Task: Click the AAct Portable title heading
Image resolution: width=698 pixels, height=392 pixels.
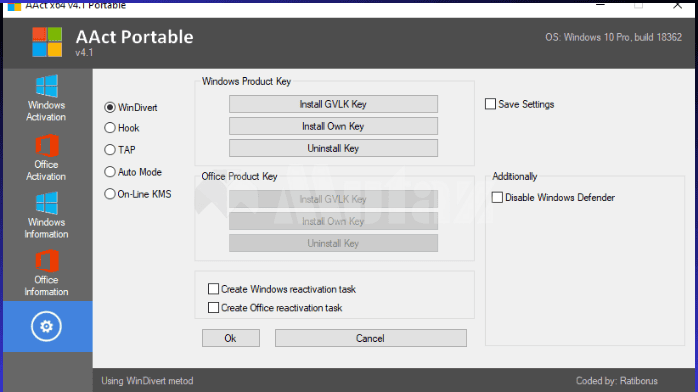Action: click(x=134, y=37)
